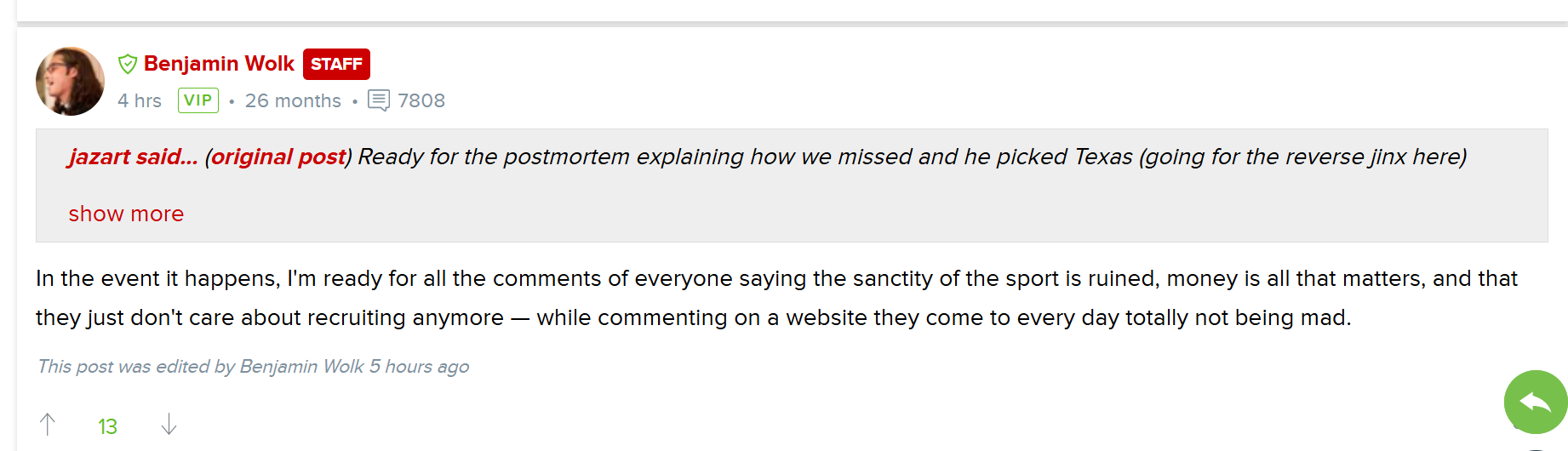1568x451 pixels.
Task: Open the original post link
Action: (278, 157)
